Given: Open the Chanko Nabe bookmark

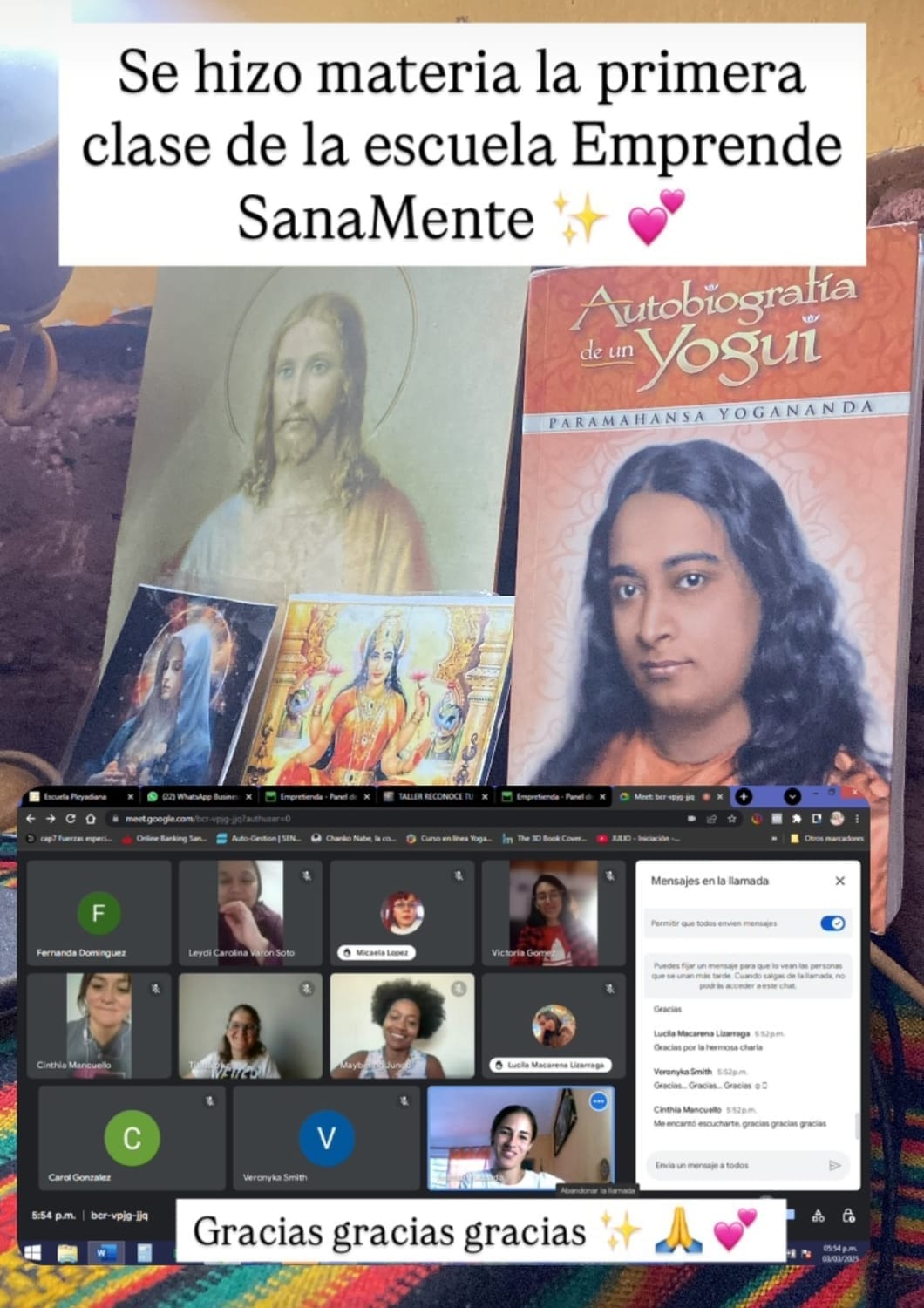Looking at the screenshot, I should point(354,839).
